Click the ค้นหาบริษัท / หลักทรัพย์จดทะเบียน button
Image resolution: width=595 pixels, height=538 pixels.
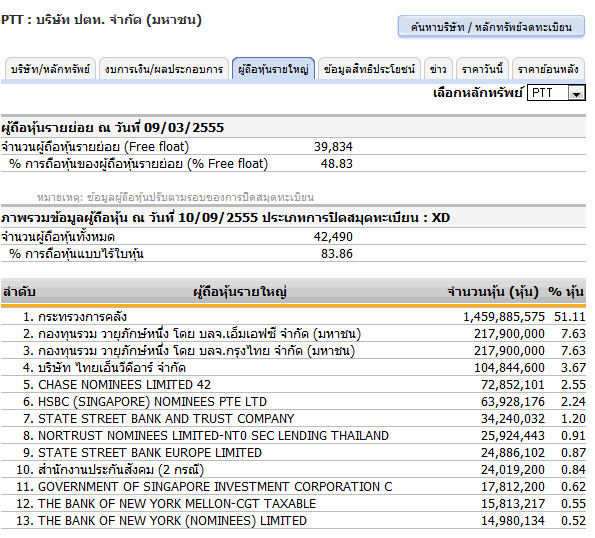[x=491, y=27]
